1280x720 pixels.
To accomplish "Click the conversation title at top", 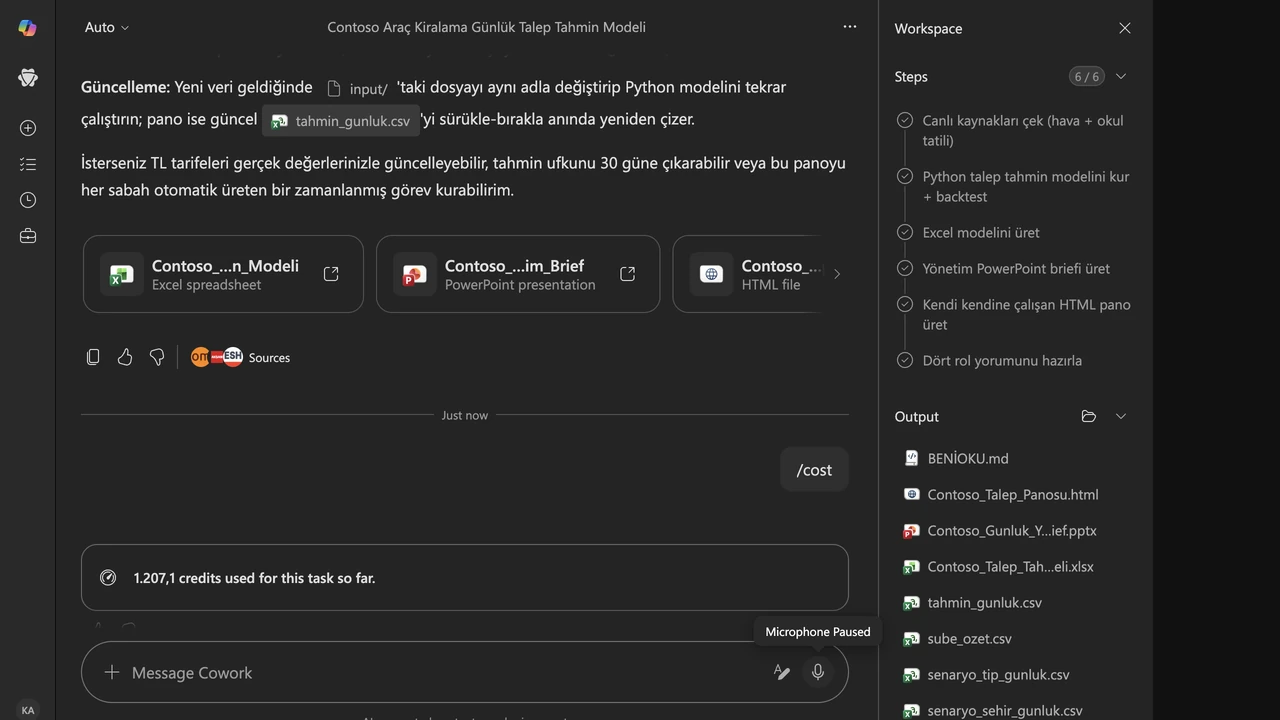I will [486, 27].
